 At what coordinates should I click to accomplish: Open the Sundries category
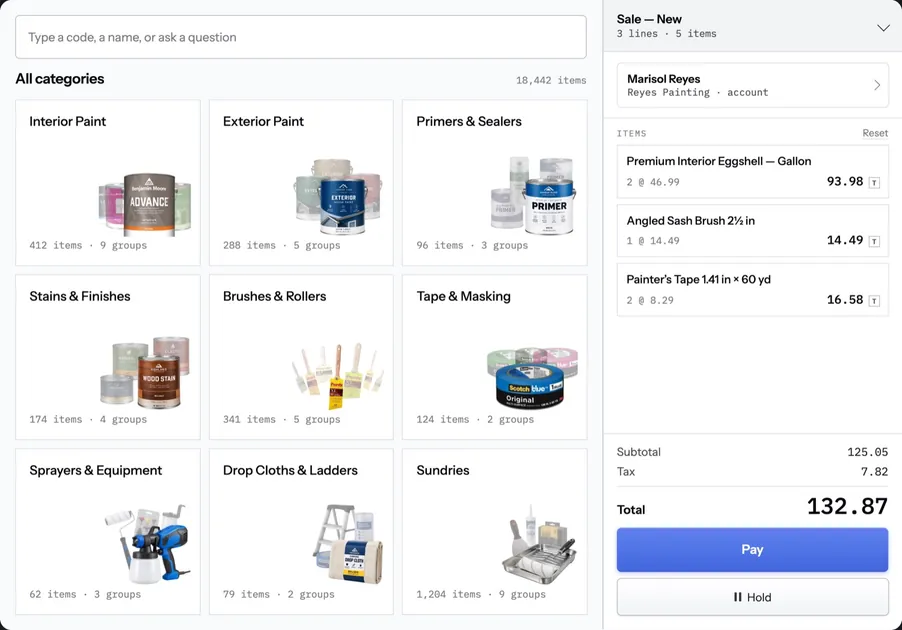tap(495, 532)
